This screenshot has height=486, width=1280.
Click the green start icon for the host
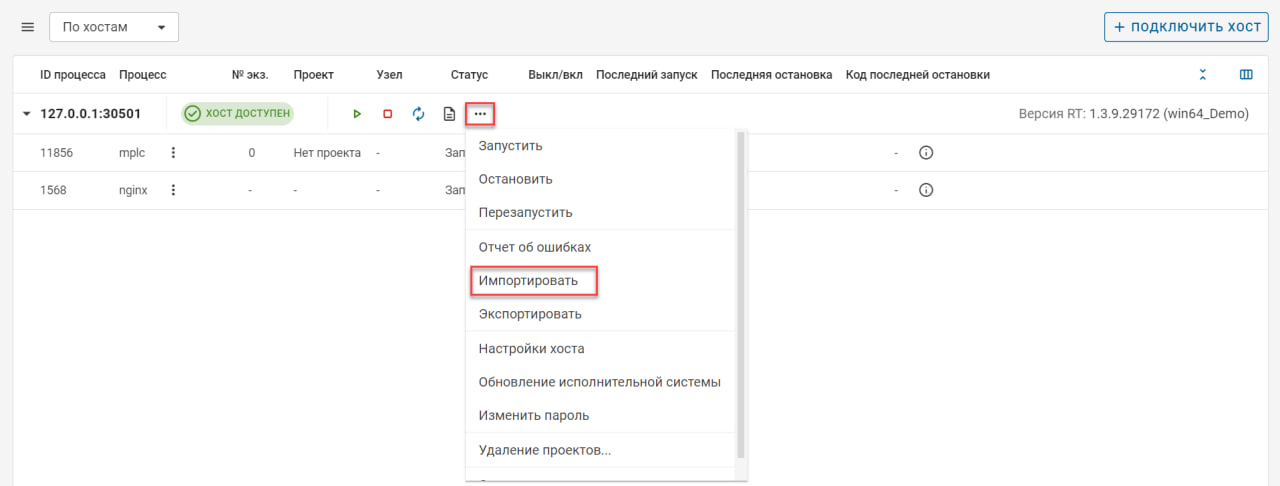357,114
